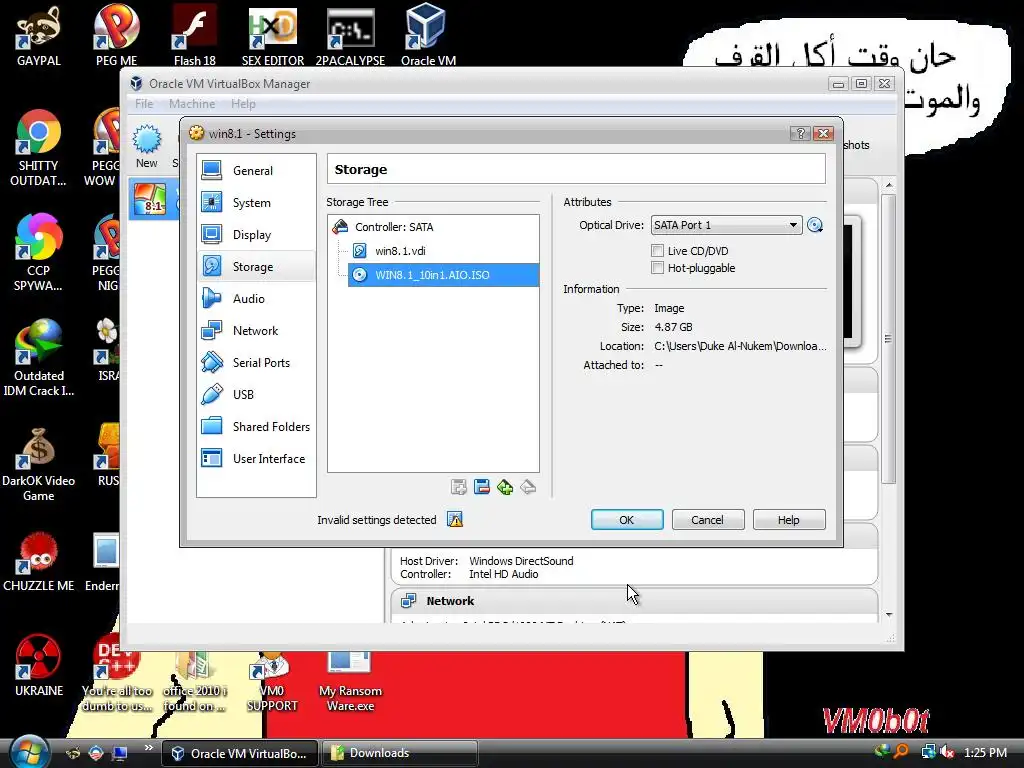Open the File menu in VirtualBox Manager

pyautogui.click(x=144, y=104)
